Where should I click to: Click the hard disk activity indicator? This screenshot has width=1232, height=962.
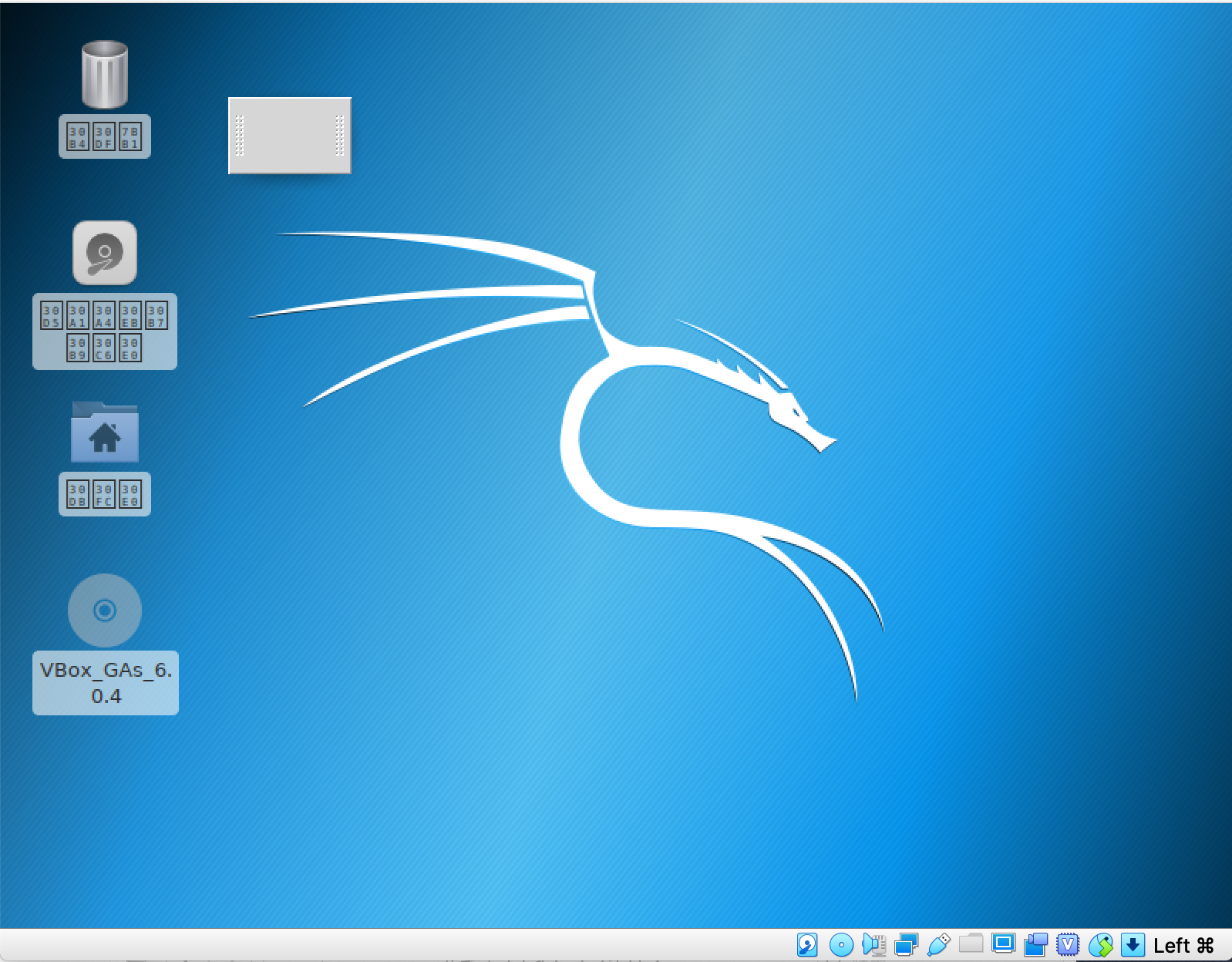[x=807, y=944]
